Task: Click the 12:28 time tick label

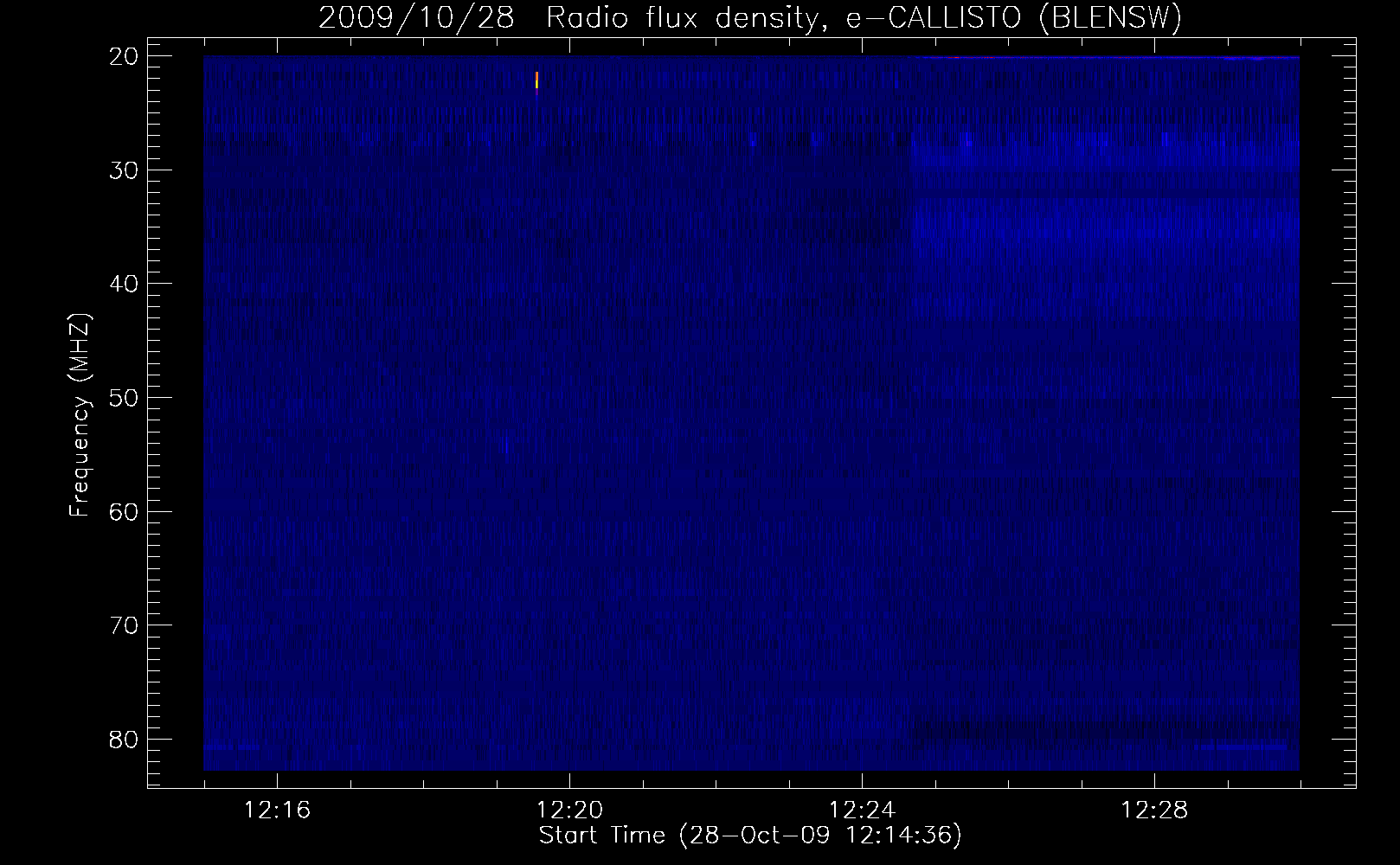Action: pyautogui.click(x=1154, y=811)
